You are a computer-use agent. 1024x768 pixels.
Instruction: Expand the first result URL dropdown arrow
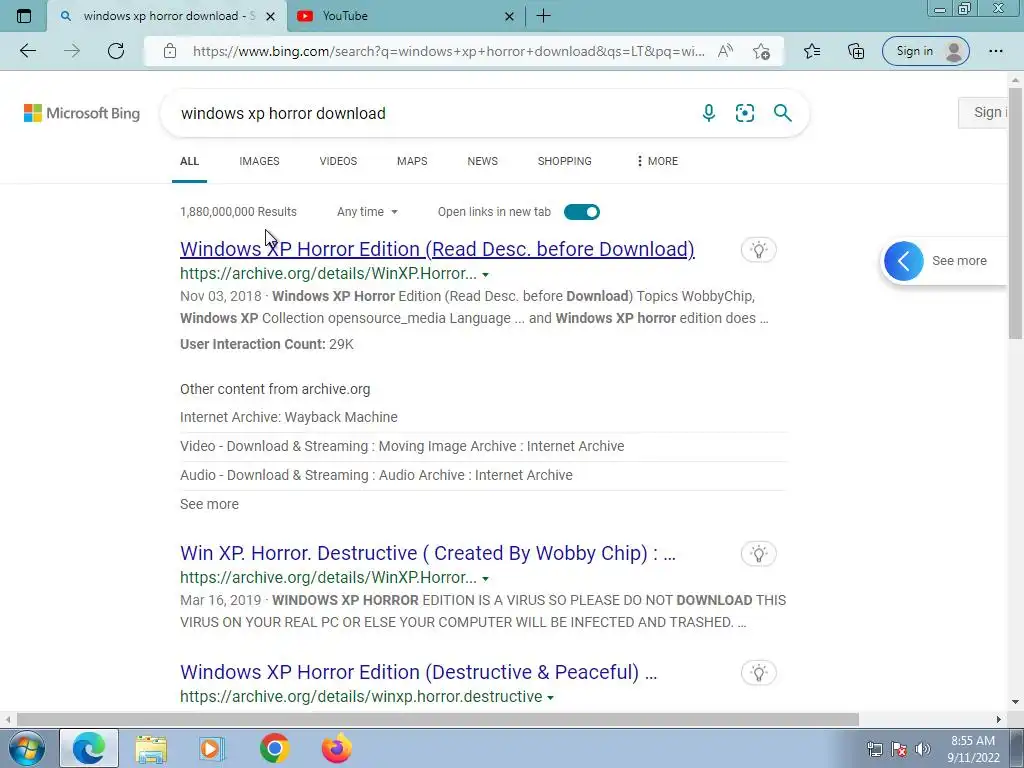coord(485,275)
